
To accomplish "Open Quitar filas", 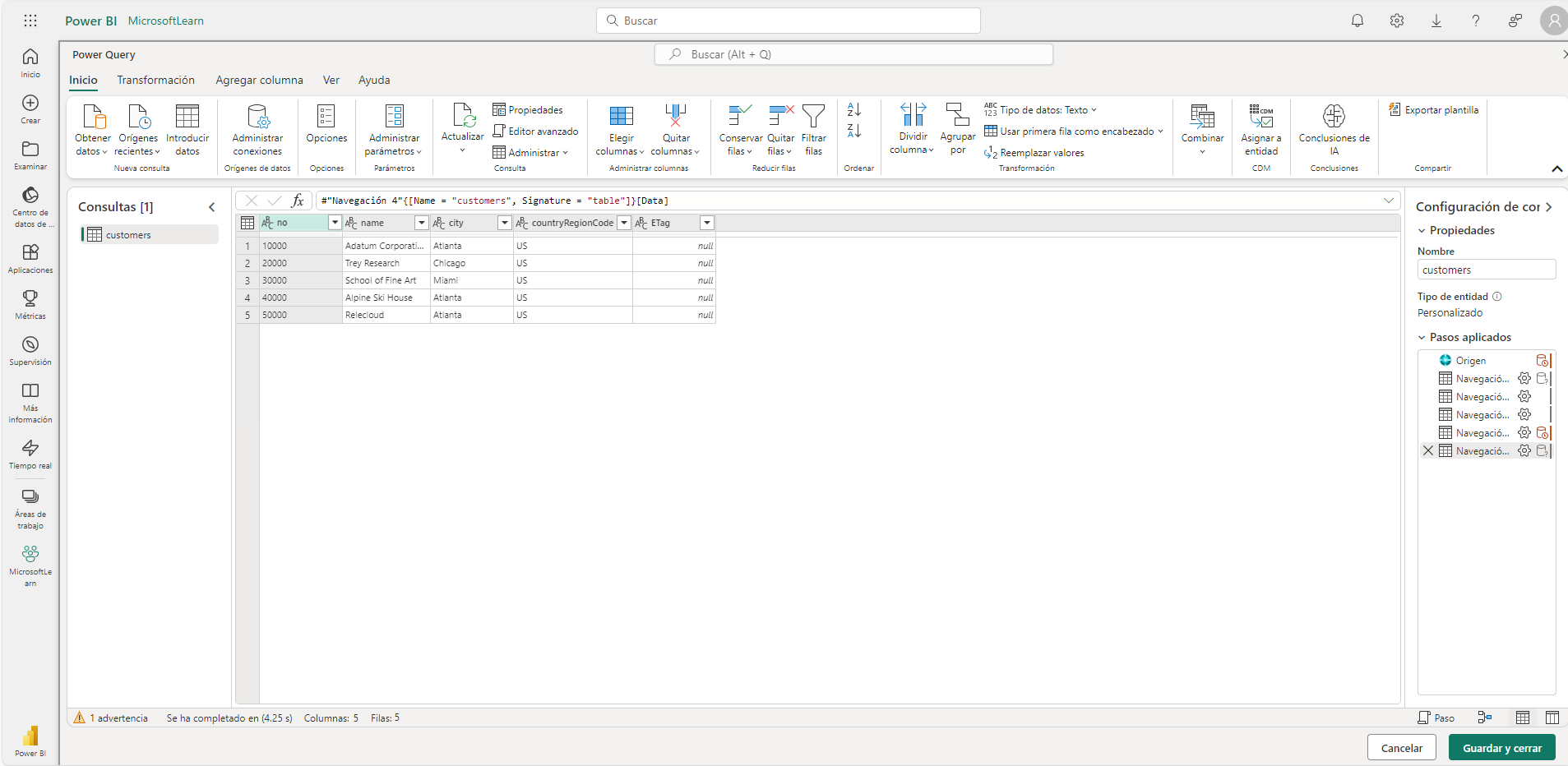I will 780,130.
